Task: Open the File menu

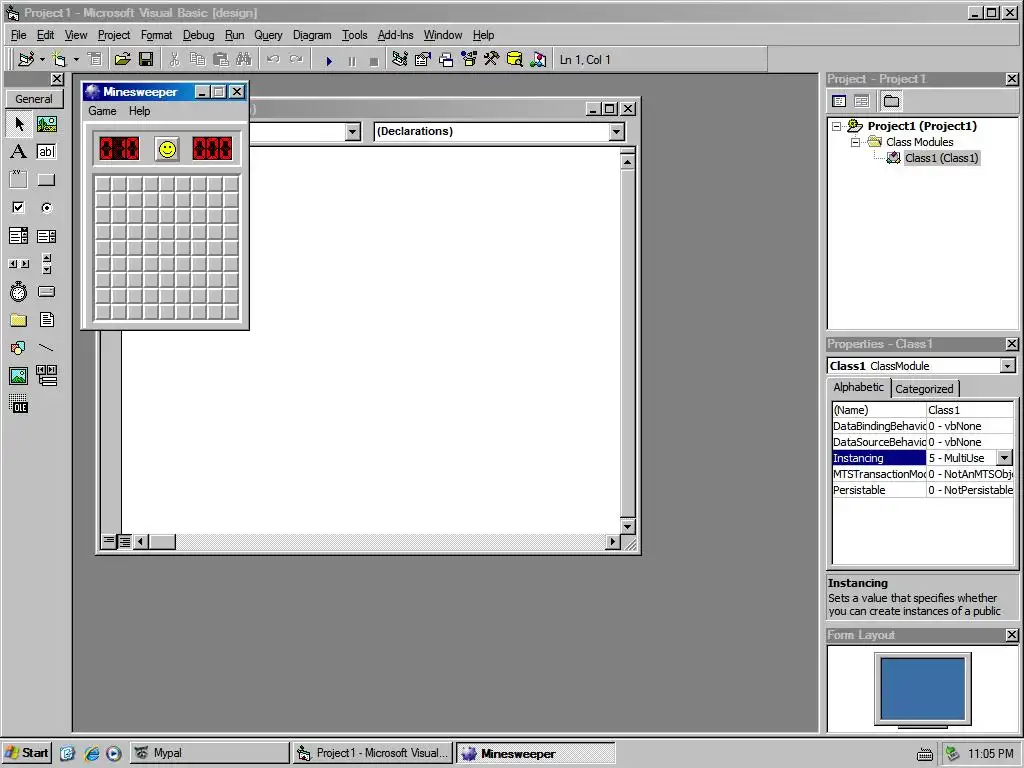Action: [18, 35]
